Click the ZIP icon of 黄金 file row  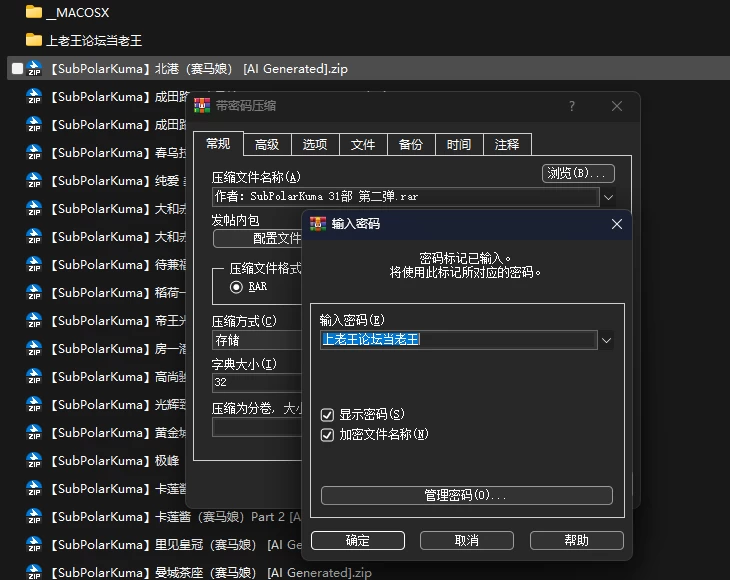[34, 432]
